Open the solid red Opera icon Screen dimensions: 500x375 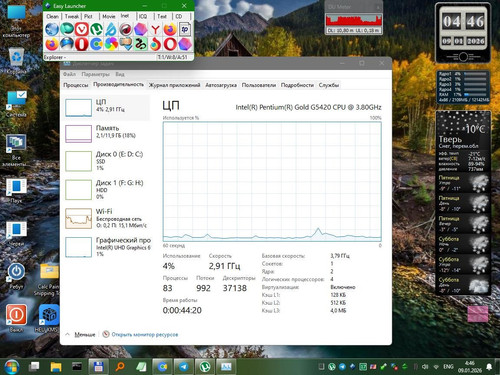click(82, 44)
